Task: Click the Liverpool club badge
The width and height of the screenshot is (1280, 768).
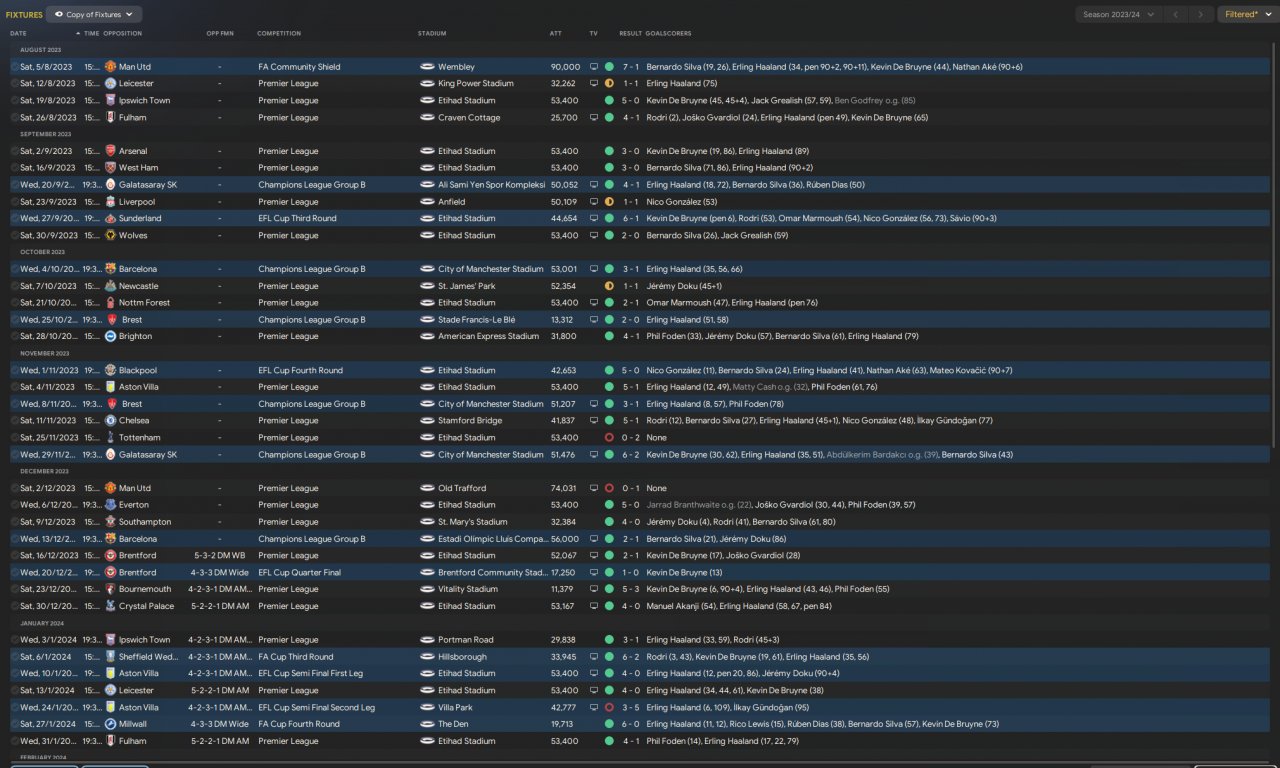Action: coord(110,202)
